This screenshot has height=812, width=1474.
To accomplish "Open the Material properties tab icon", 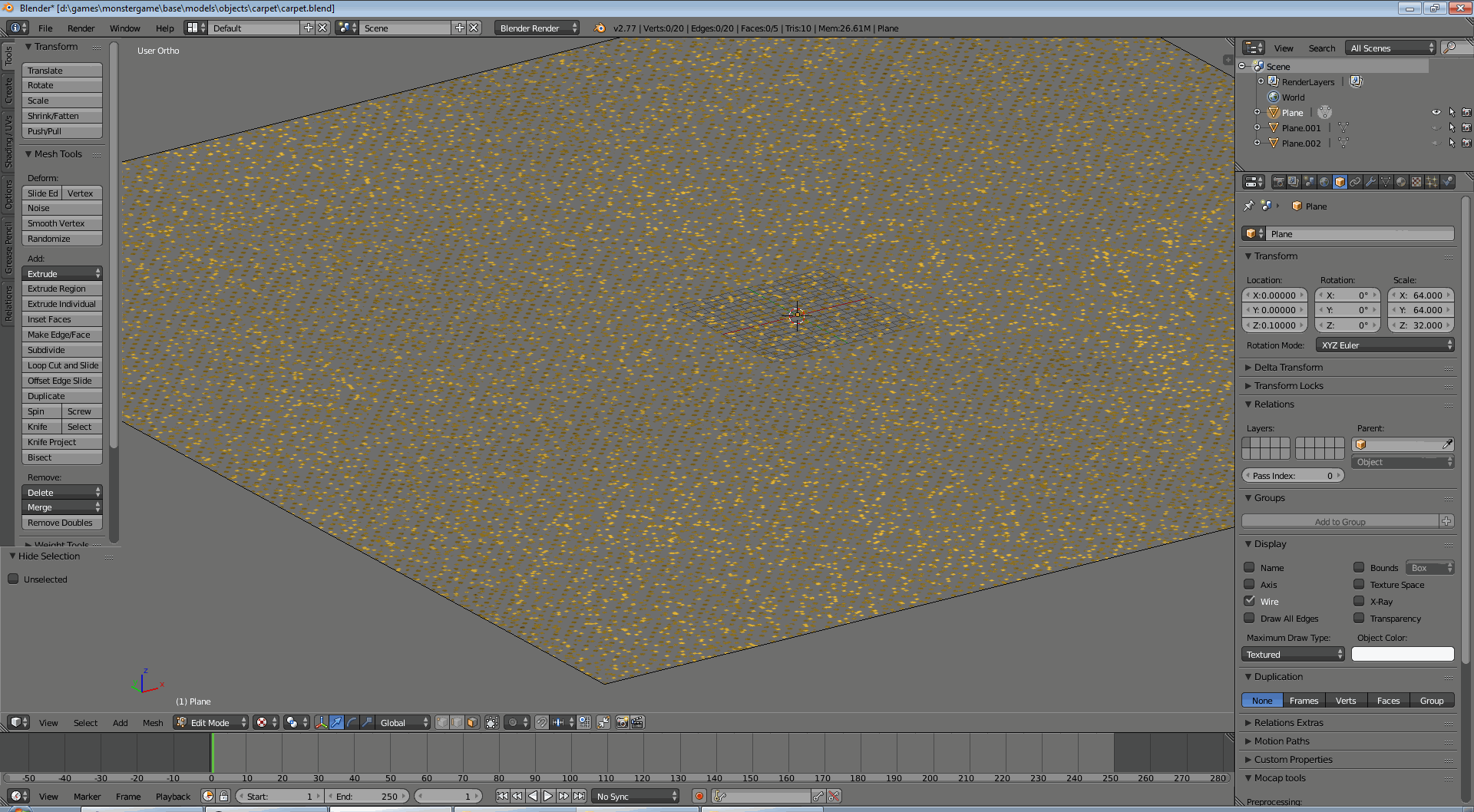I will click(x=1401, y=182).
